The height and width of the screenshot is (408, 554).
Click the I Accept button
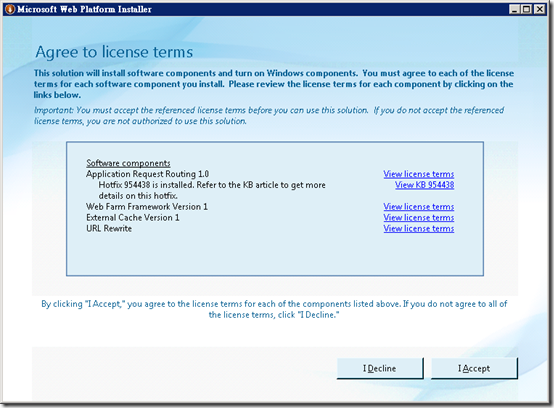coord(474,368)
